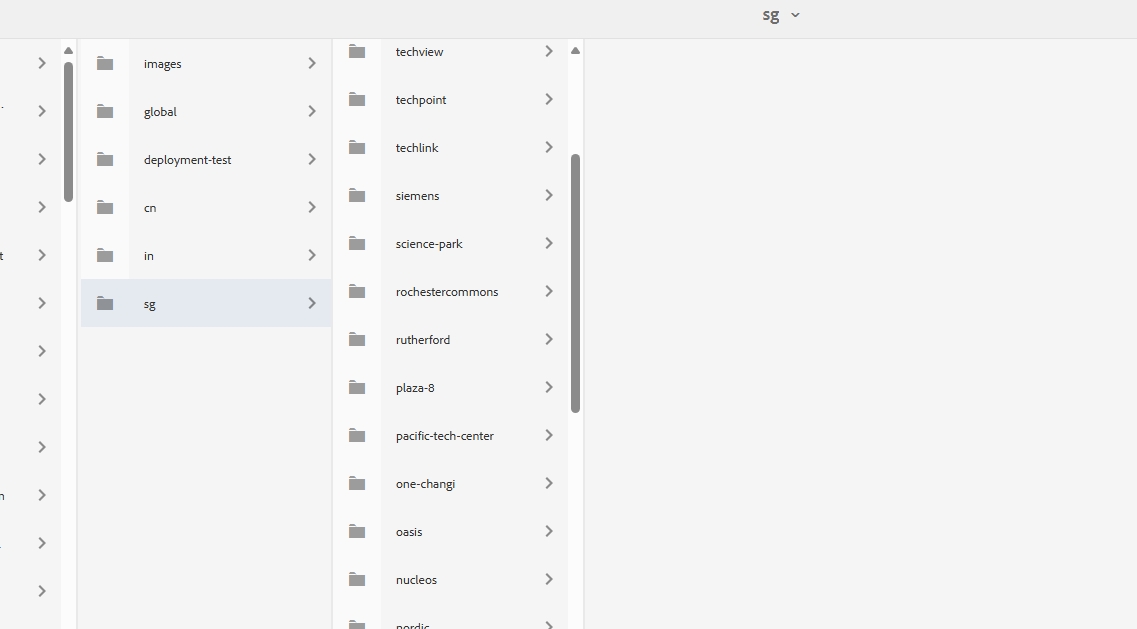Select the folder icon beside deployment-test
The width and height of the screenshot is (1137, 629).
point(105,160)
